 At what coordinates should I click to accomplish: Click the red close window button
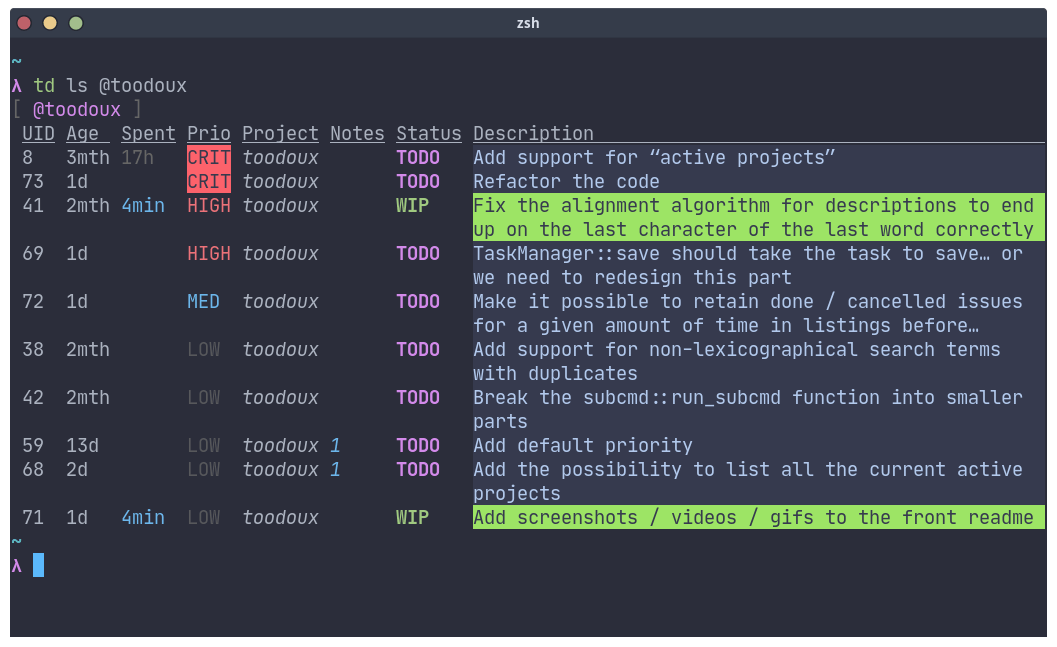coord(24,24)
